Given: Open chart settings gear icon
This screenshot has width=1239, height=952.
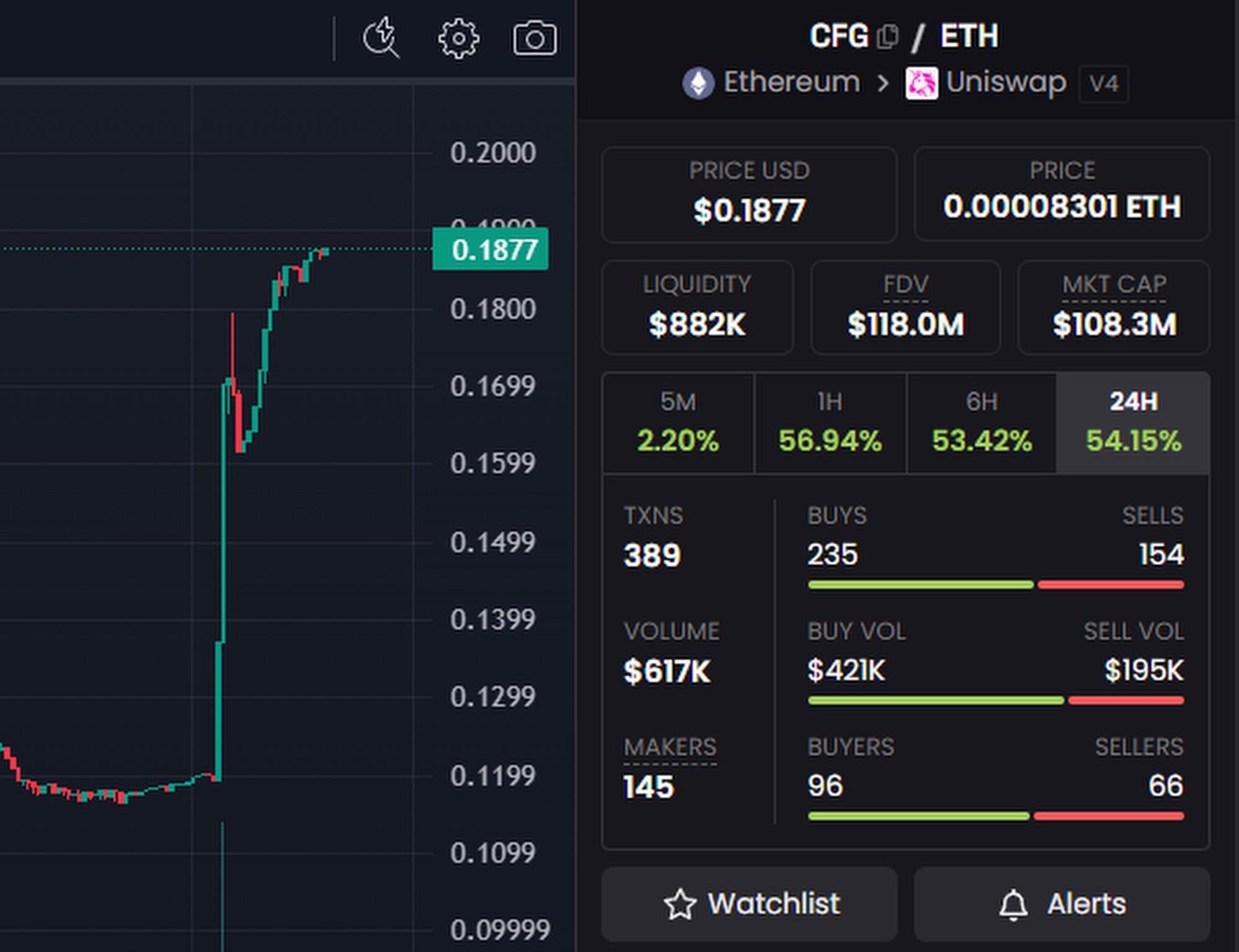Looking at the screenshot, I should [x=458, y=39].
